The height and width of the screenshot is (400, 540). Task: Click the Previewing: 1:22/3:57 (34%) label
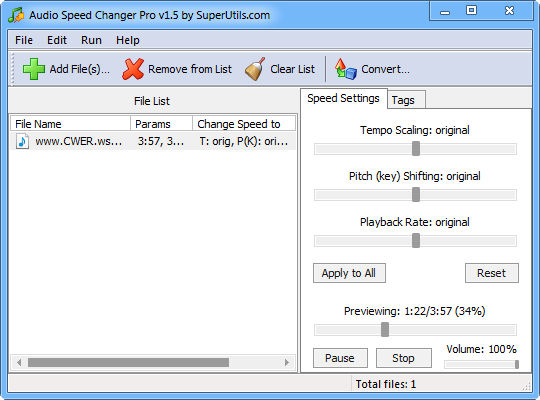[415, 311]
